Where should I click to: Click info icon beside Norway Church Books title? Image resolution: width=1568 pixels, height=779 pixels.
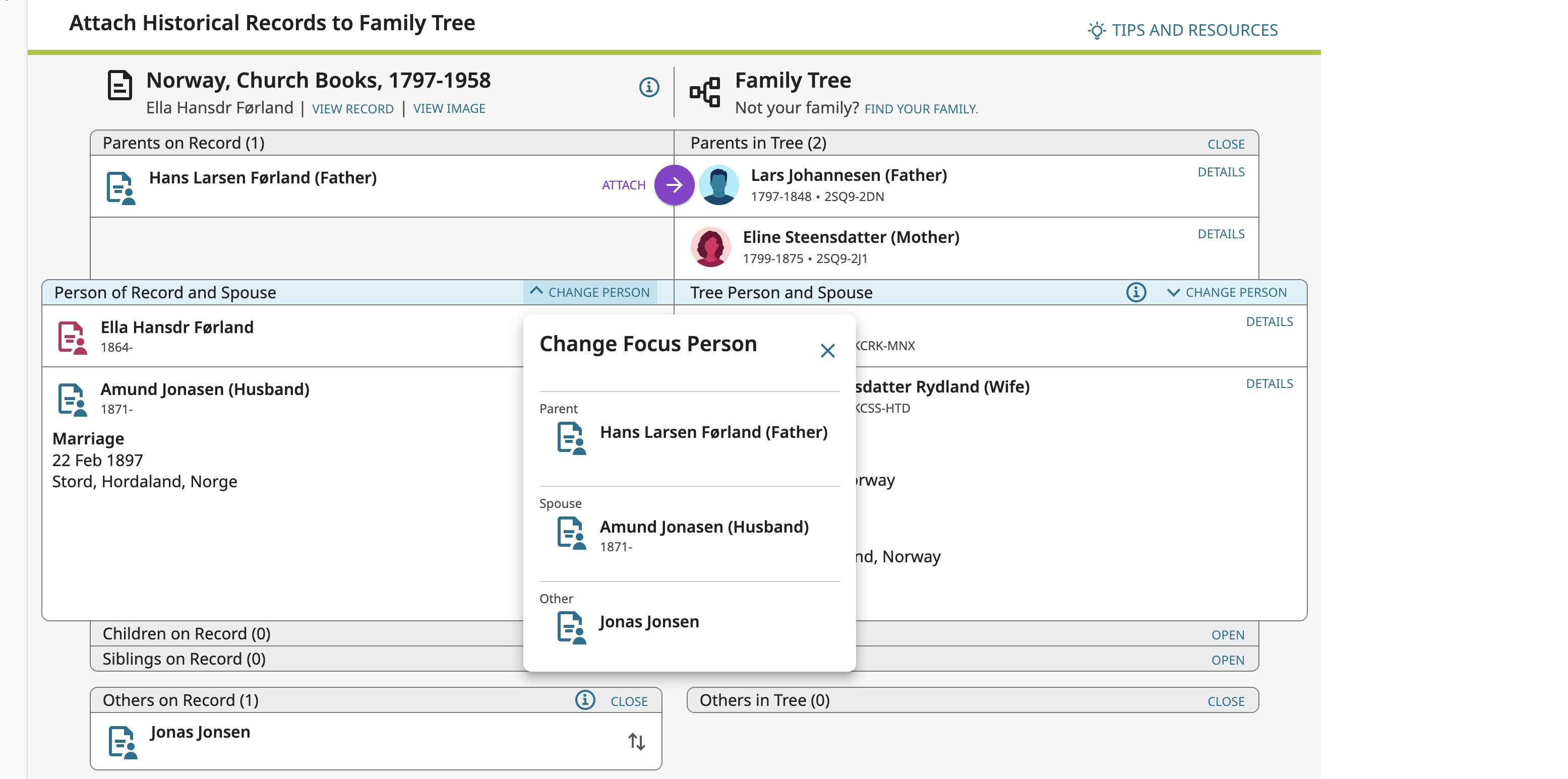tap(649, 87)
